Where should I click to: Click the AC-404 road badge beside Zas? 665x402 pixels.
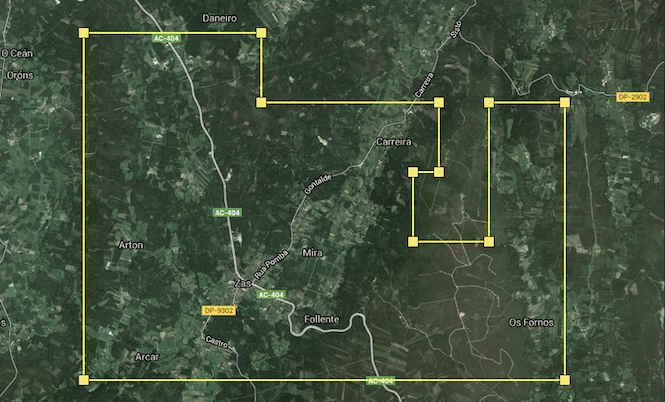pyautogui.click(x=270, y=295)
